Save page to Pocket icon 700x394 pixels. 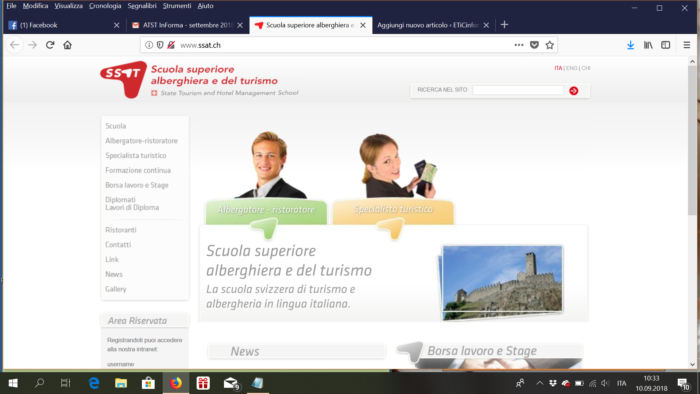(x=534, y=45)
